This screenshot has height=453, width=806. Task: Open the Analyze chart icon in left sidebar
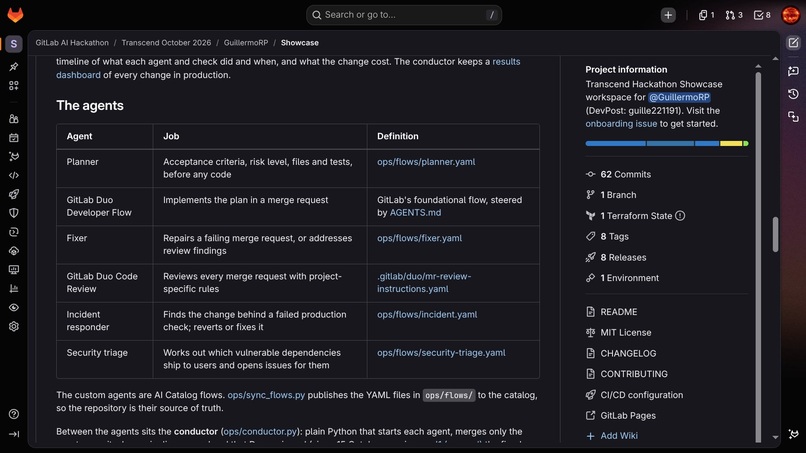click(x=14, y=288)
